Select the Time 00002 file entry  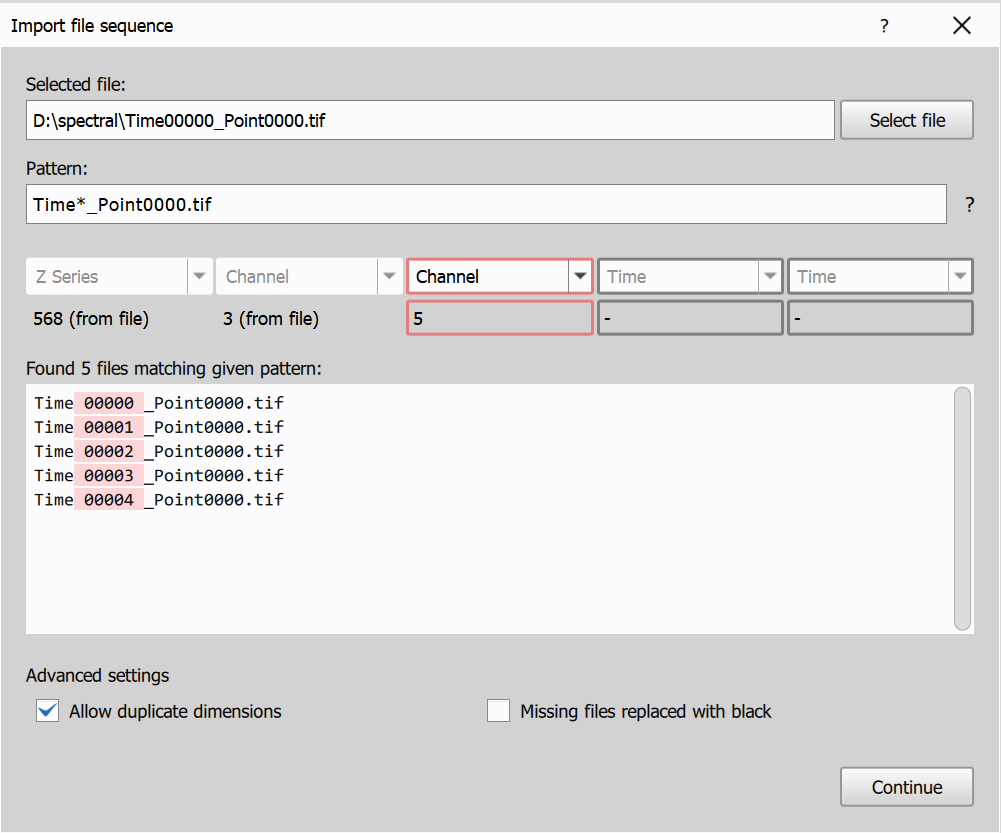158,451
